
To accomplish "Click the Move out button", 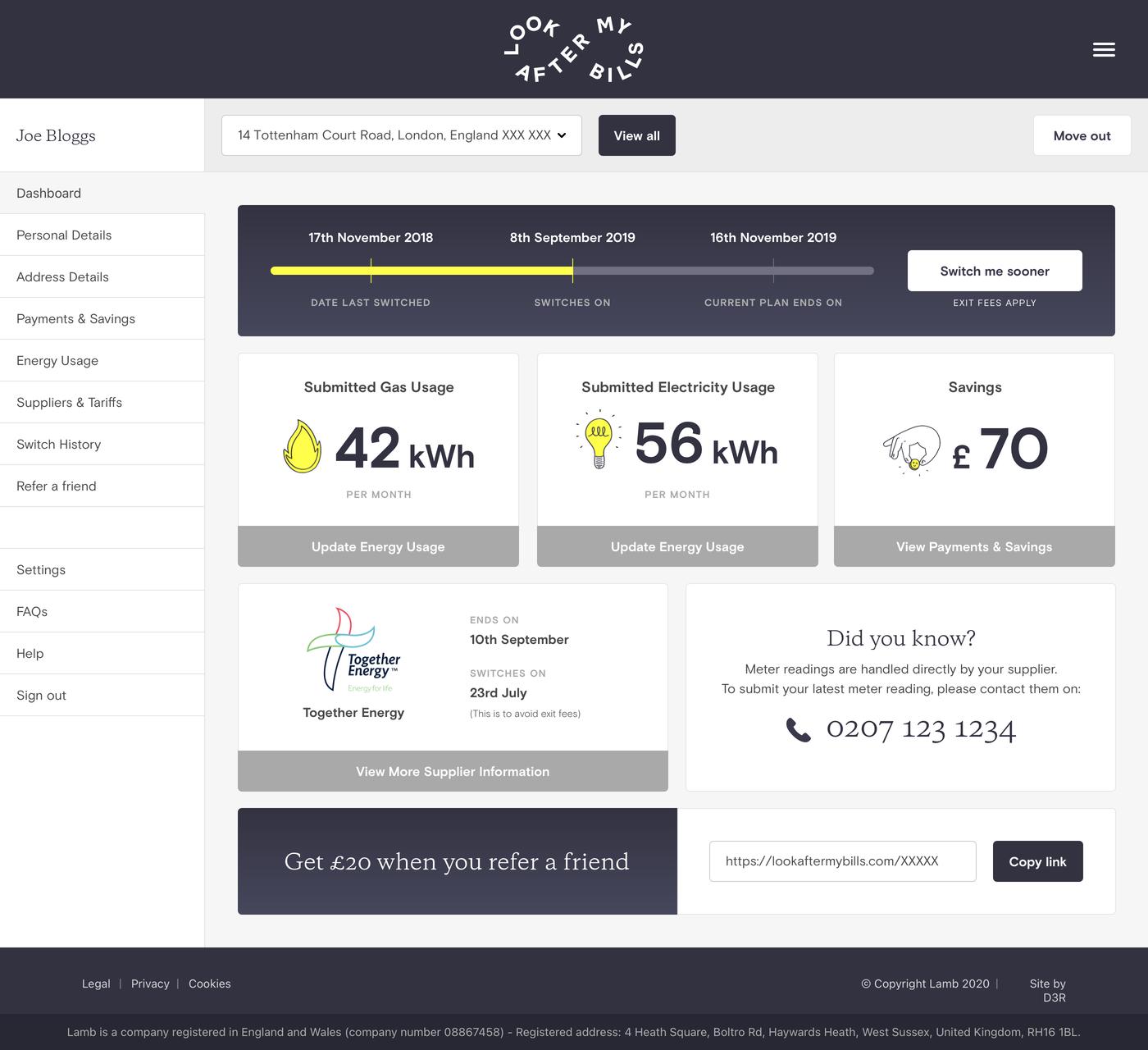I will (x=1082, y=135).
